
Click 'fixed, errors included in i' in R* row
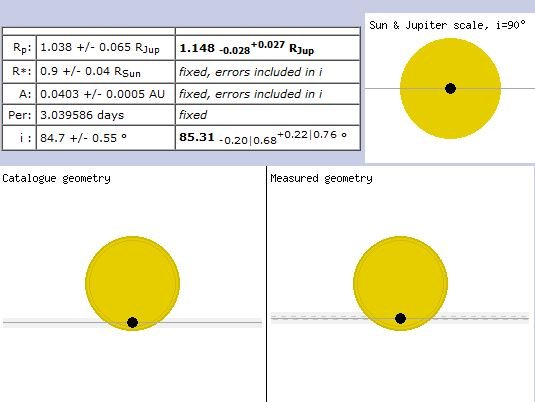(251, 72)
